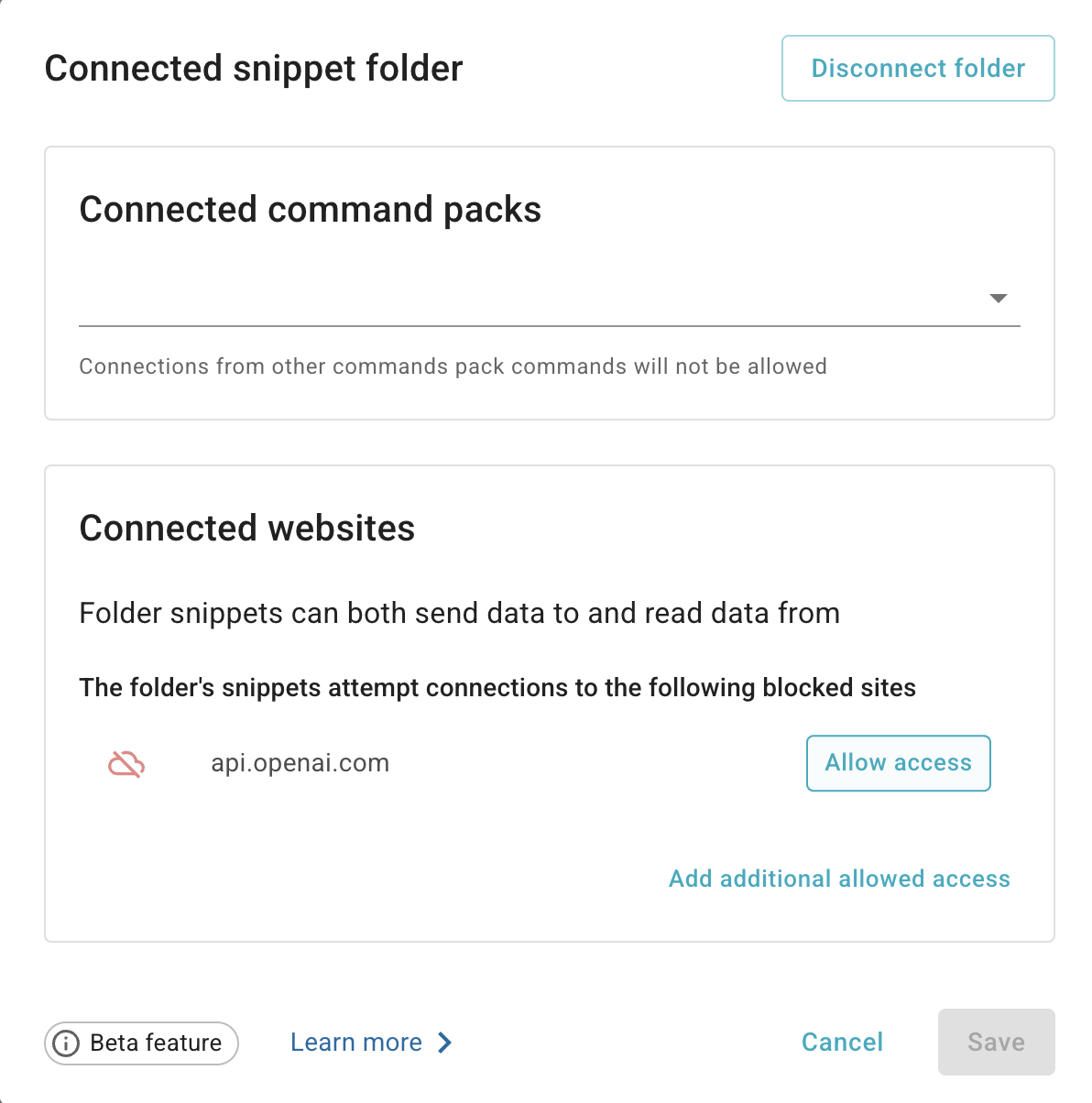1092x1103 pixels.
Task: Click the Connected websites heading
Action: [247, 529]
